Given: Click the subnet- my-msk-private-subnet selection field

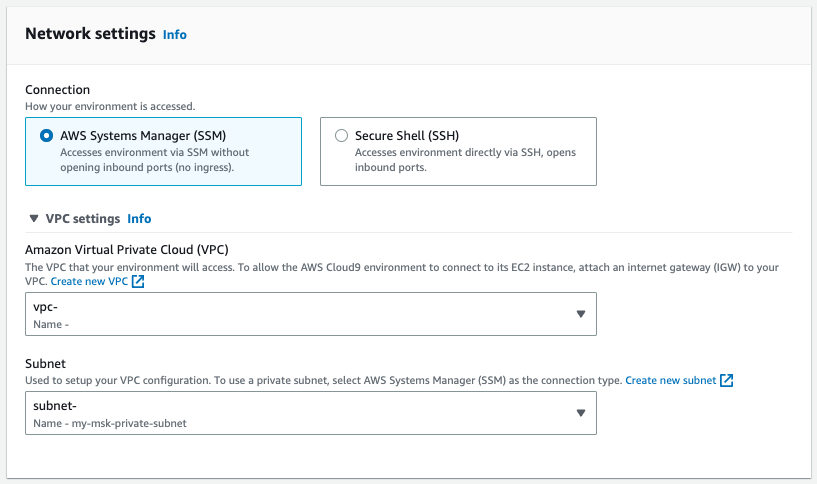Looking at the screenshot, I should pos(311,413).
